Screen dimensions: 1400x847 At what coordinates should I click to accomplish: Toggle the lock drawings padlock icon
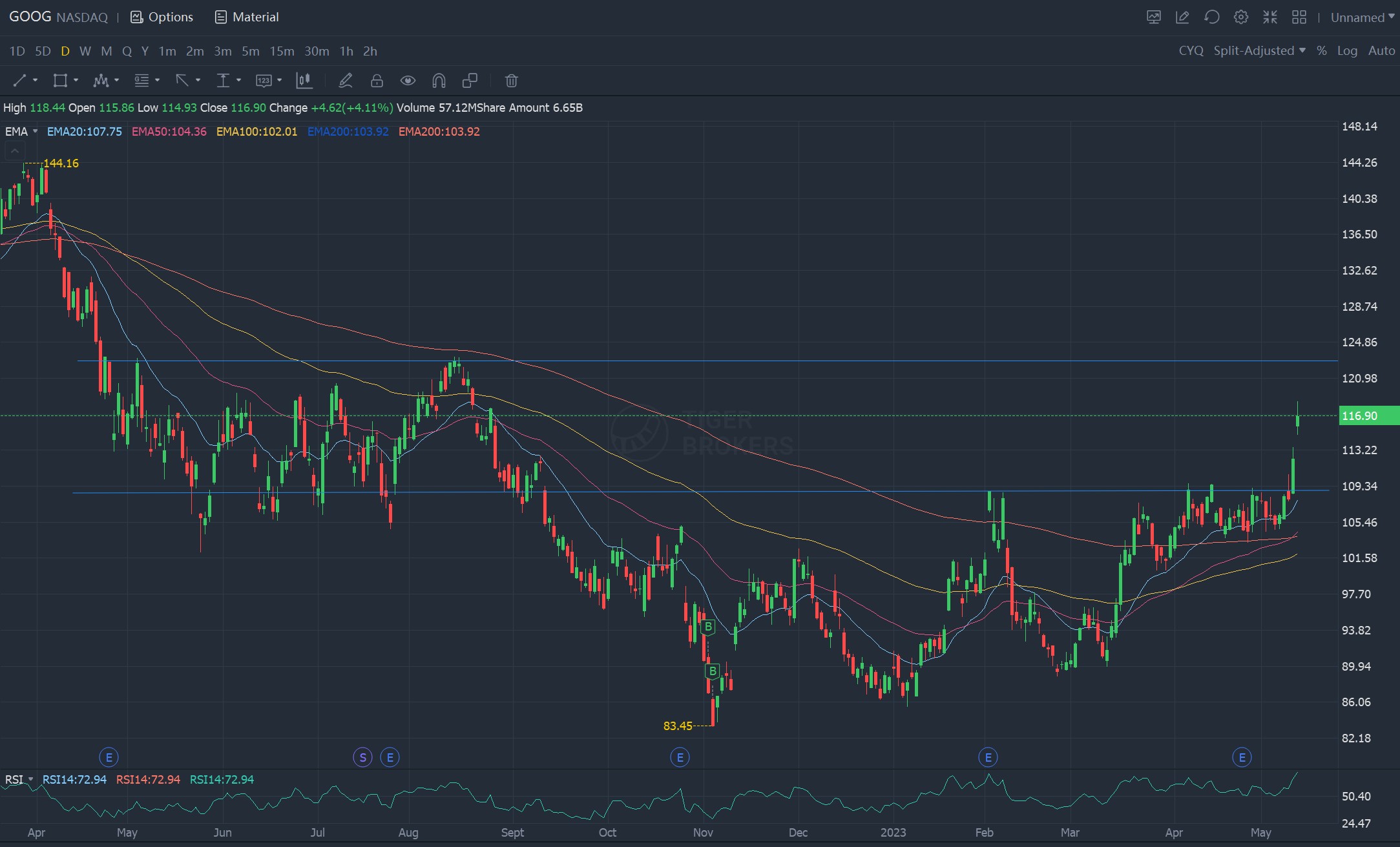tap(377, 81)
